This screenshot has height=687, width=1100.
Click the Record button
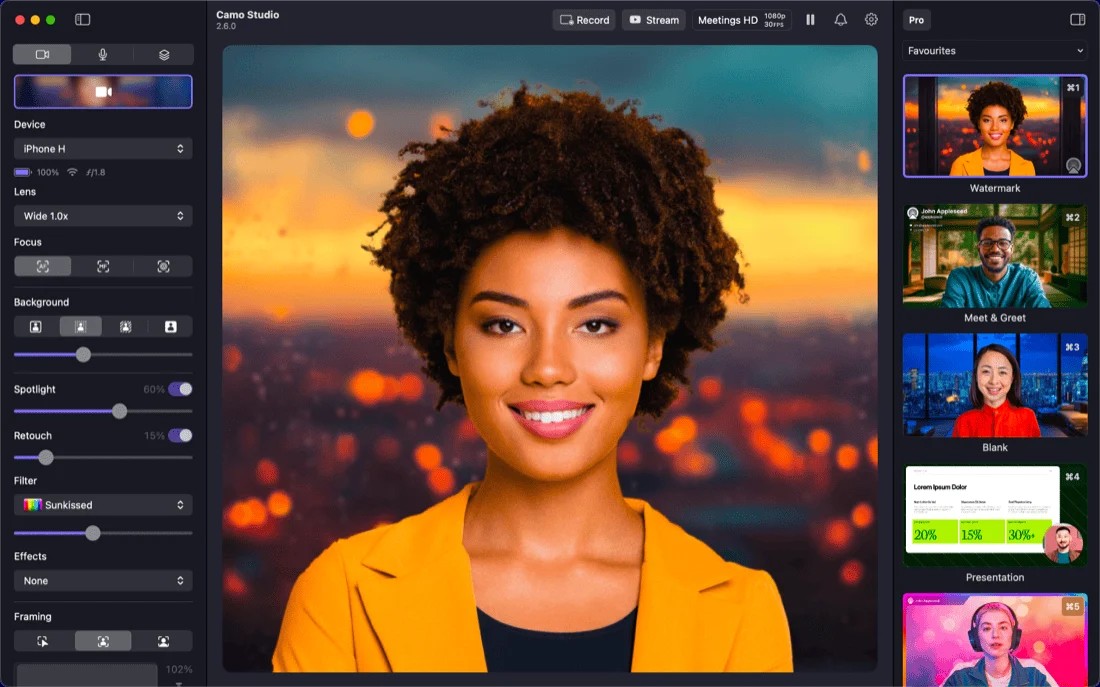(x=583, y=19)
